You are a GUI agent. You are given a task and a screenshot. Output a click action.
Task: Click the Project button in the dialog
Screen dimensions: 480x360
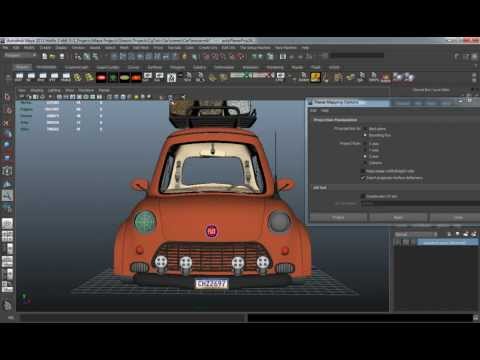coord(338,217)
